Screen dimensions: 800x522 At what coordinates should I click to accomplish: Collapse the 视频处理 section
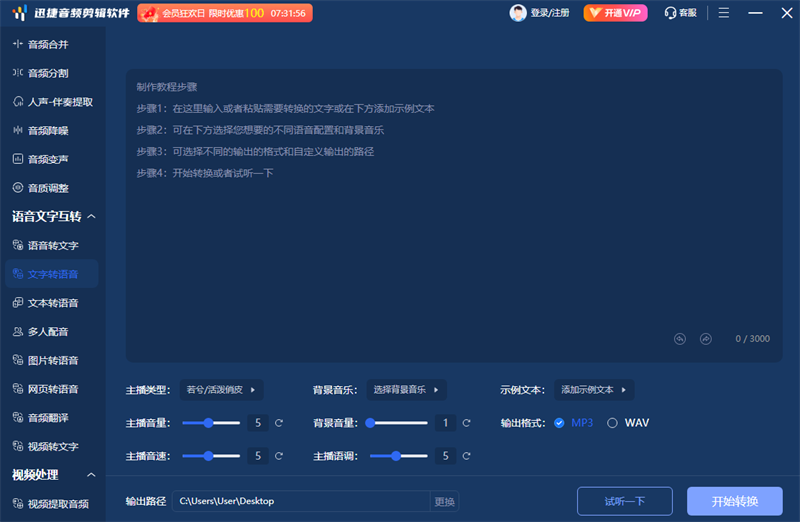click(91, 475)
